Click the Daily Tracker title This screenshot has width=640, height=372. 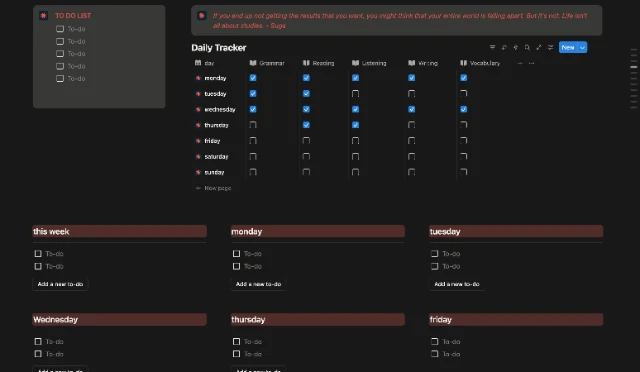point(219,48)
